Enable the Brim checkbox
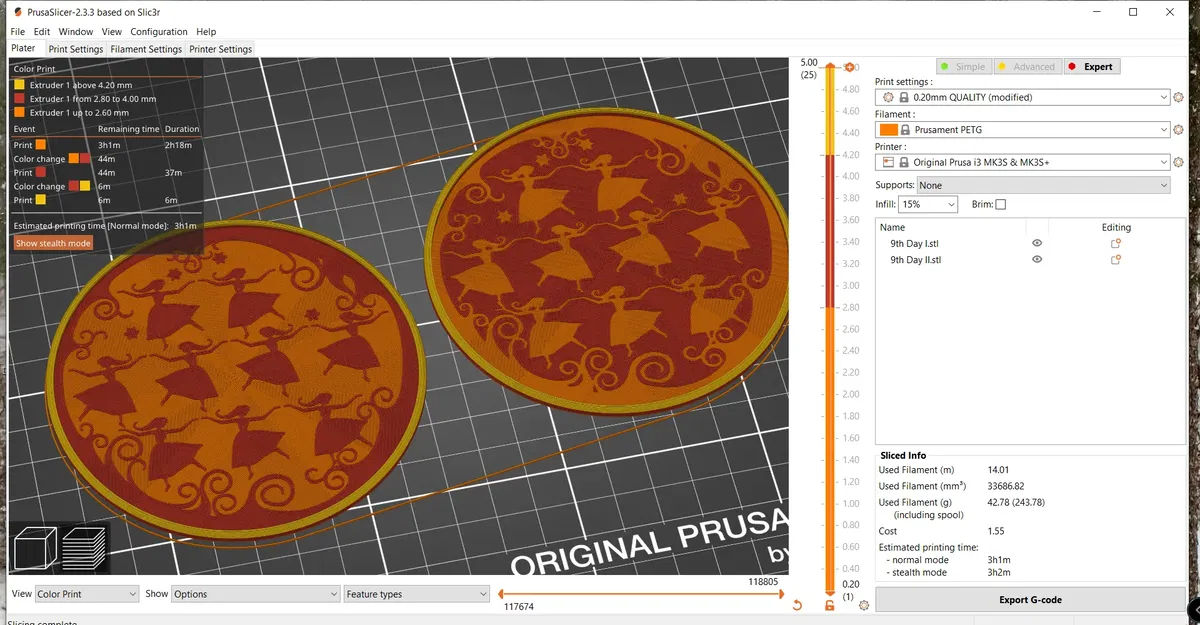The width and height of the screenshot is (1200, 625). point(1001,204)
